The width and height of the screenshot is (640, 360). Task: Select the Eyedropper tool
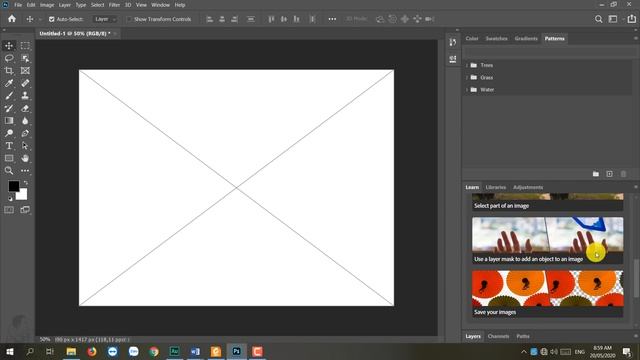9,83
